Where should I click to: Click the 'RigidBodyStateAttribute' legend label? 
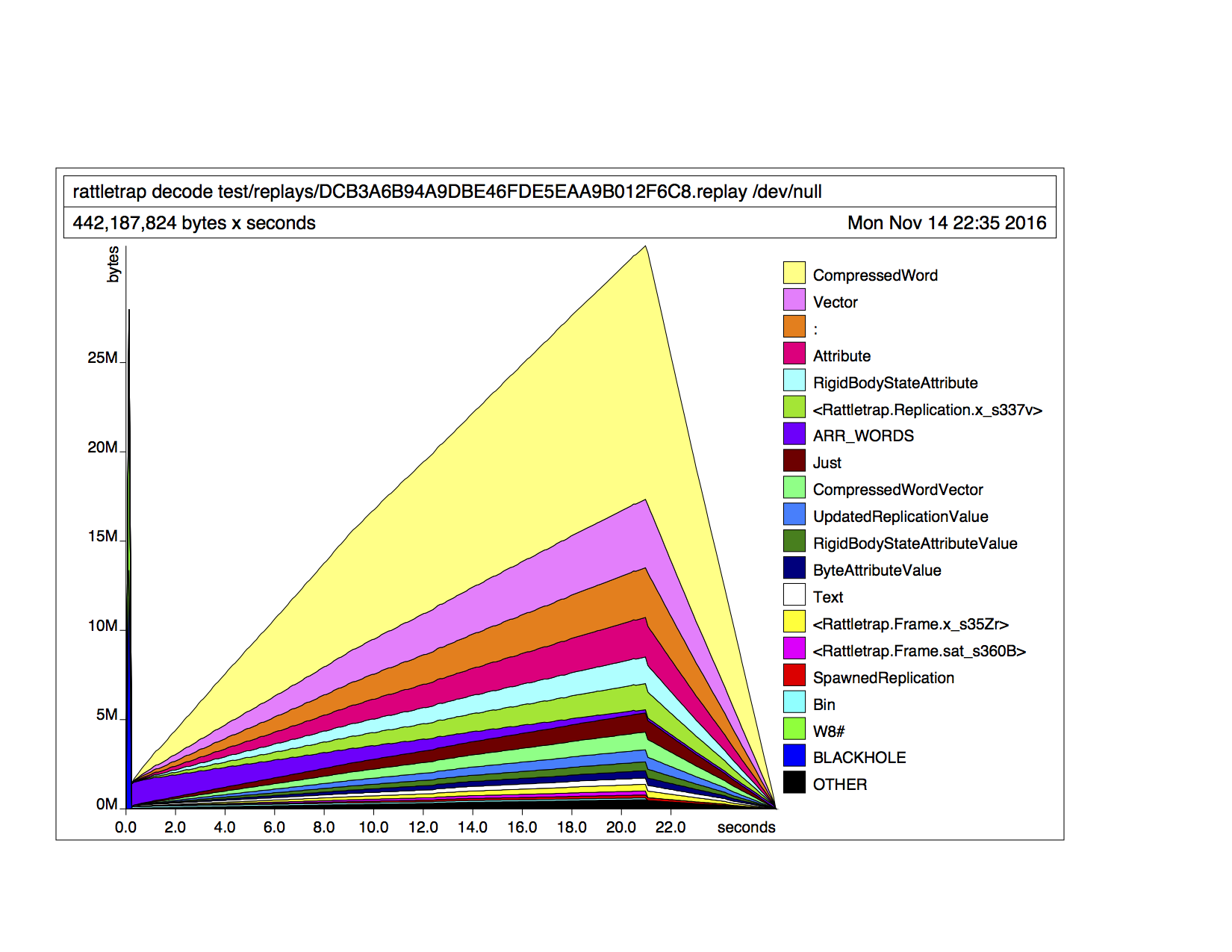click(895, 383)
